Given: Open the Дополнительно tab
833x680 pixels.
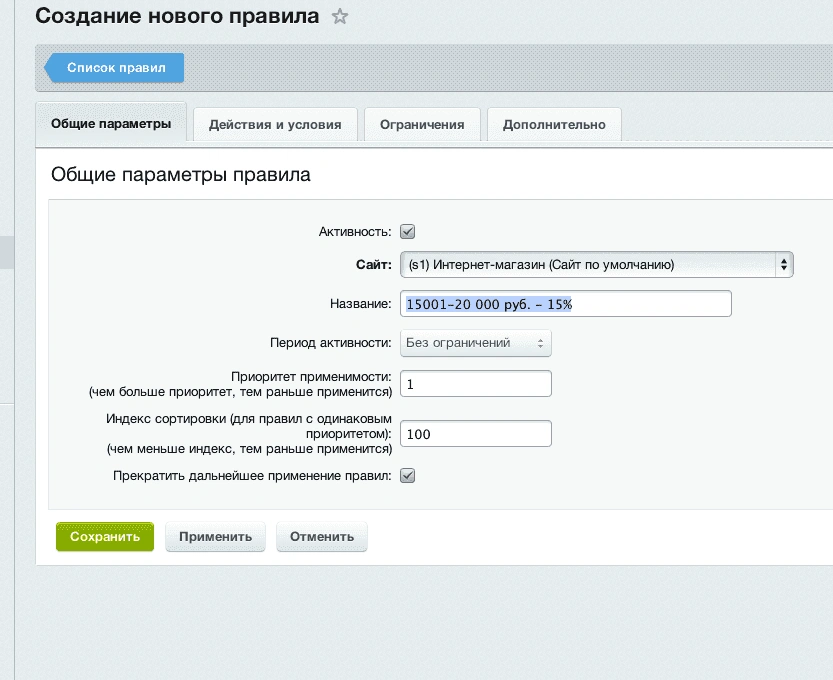Looking at the screenshot, I should pos(554,124).
